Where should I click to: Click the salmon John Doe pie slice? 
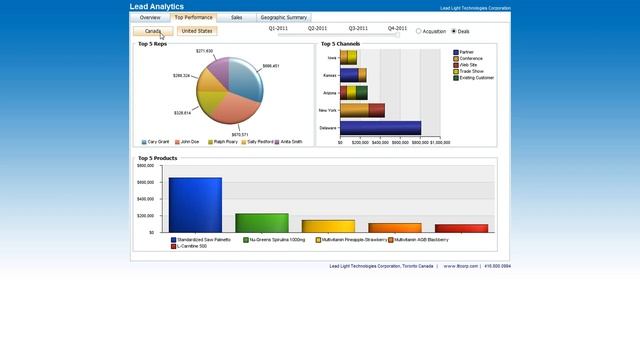(237, 108)
